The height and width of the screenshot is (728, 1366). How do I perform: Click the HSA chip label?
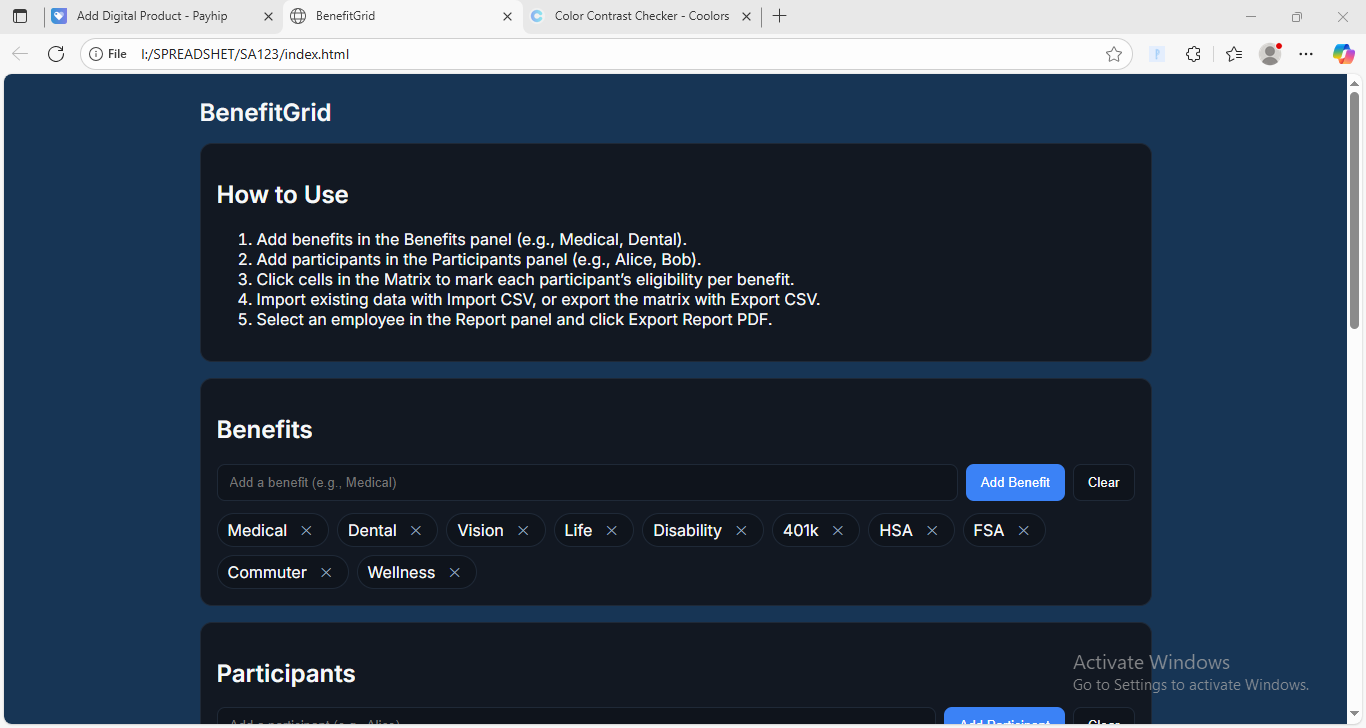pos(896,531)
